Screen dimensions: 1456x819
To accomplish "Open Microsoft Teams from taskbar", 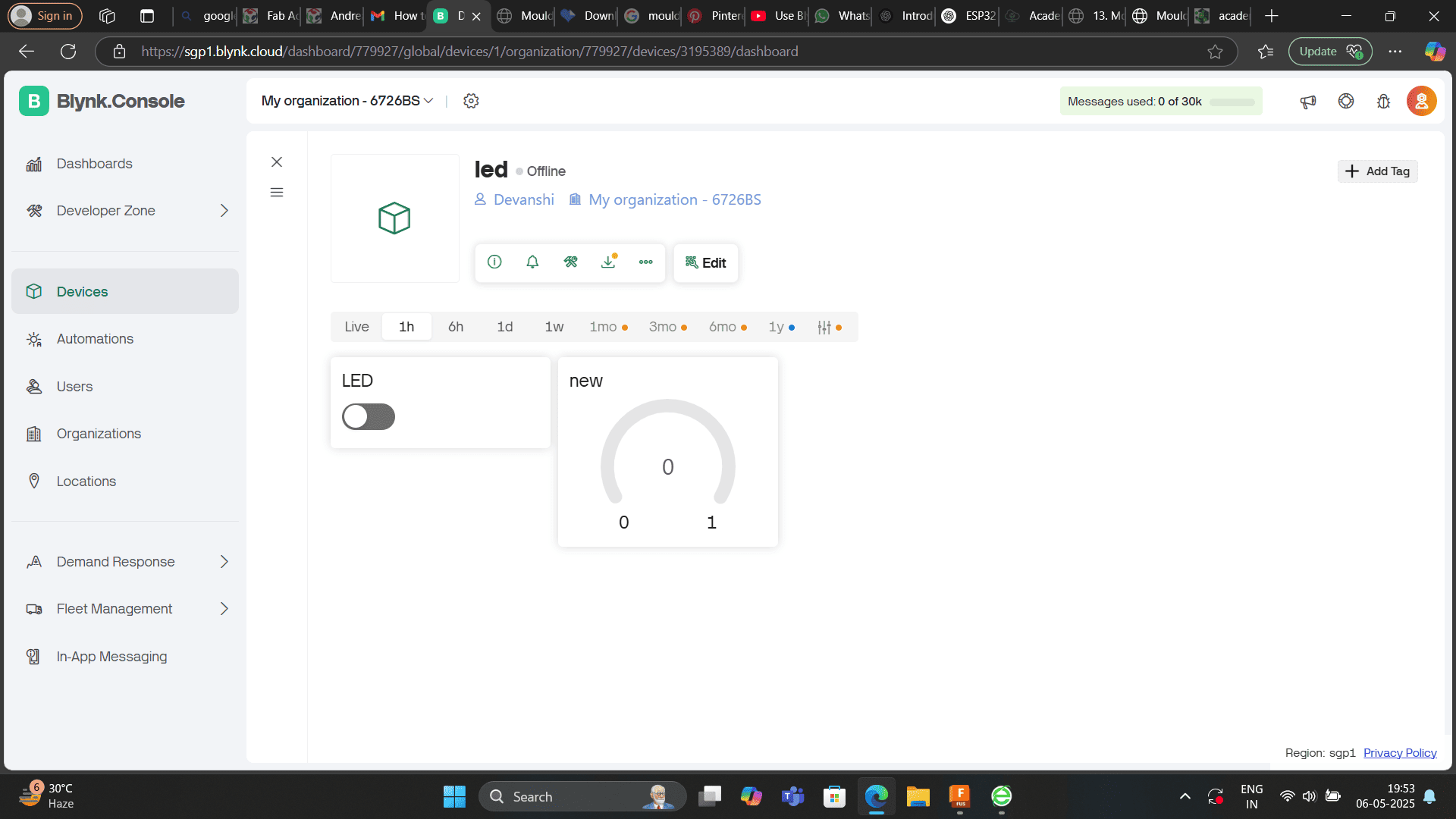I will tap(792, 796).
